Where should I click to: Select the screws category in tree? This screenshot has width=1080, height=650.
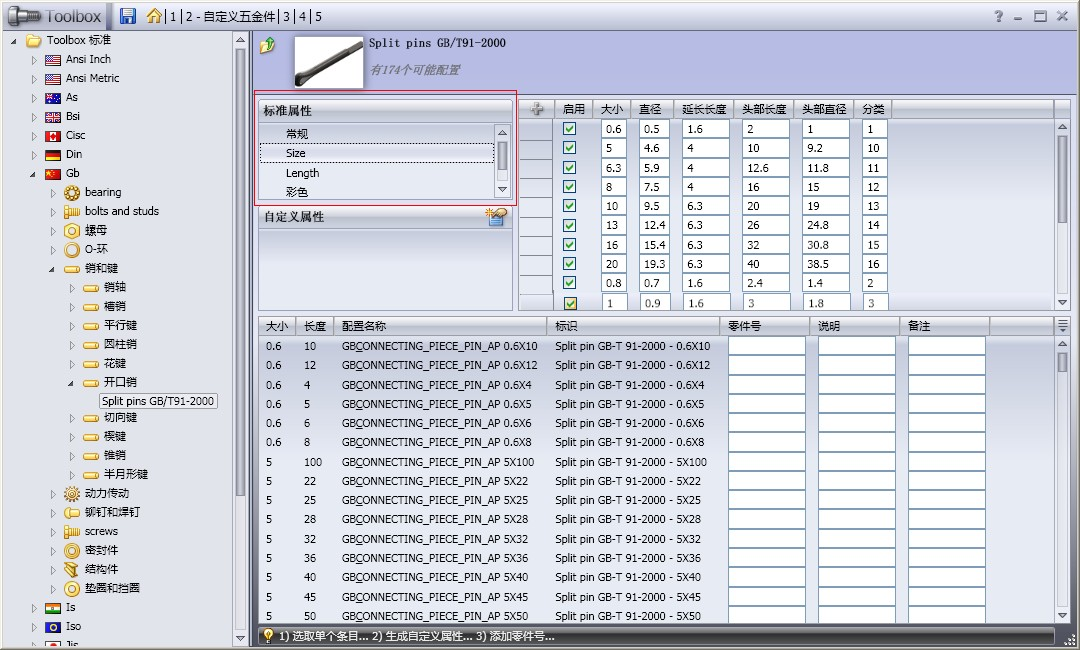[x=101, y=531]
